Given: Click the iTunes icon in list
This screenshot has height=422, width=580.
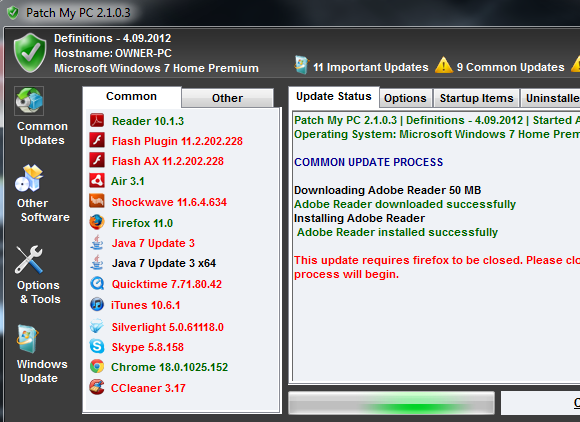Looking at the screenshot, I should [97, 304].
